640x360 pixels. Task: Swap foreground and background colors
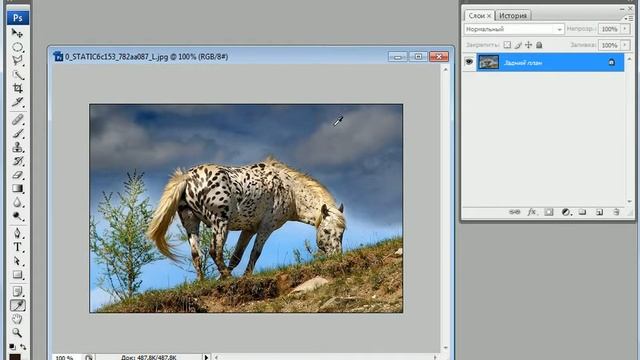pos(23,347)
